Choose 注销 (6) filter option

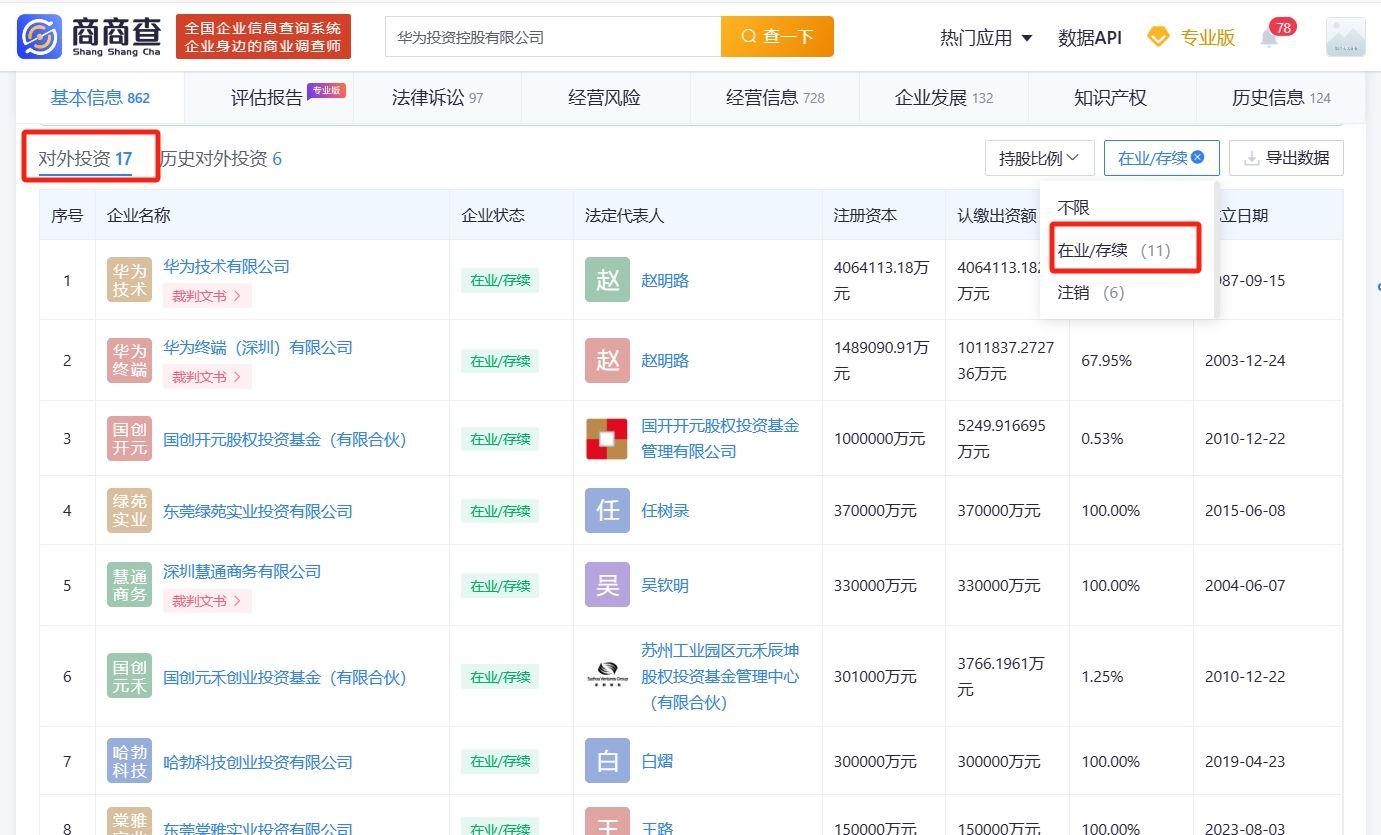(x=1091, y=293)
